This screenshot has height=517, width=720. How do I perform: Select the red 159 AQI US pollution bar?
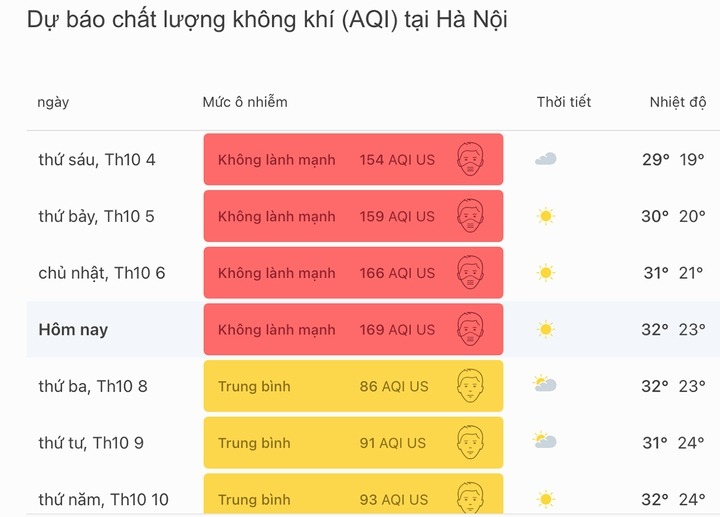tap(353, 216)
